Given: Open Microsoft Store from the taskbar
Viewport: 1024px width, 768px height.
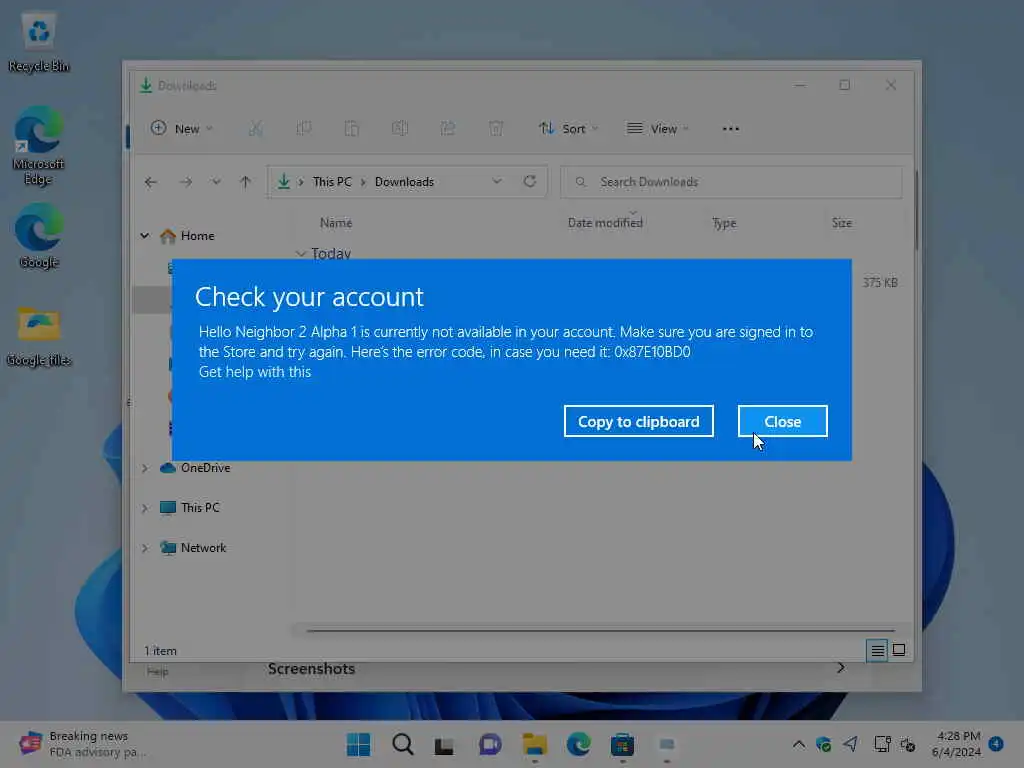Looking at the screenshot, I should (x=622, y=744).
